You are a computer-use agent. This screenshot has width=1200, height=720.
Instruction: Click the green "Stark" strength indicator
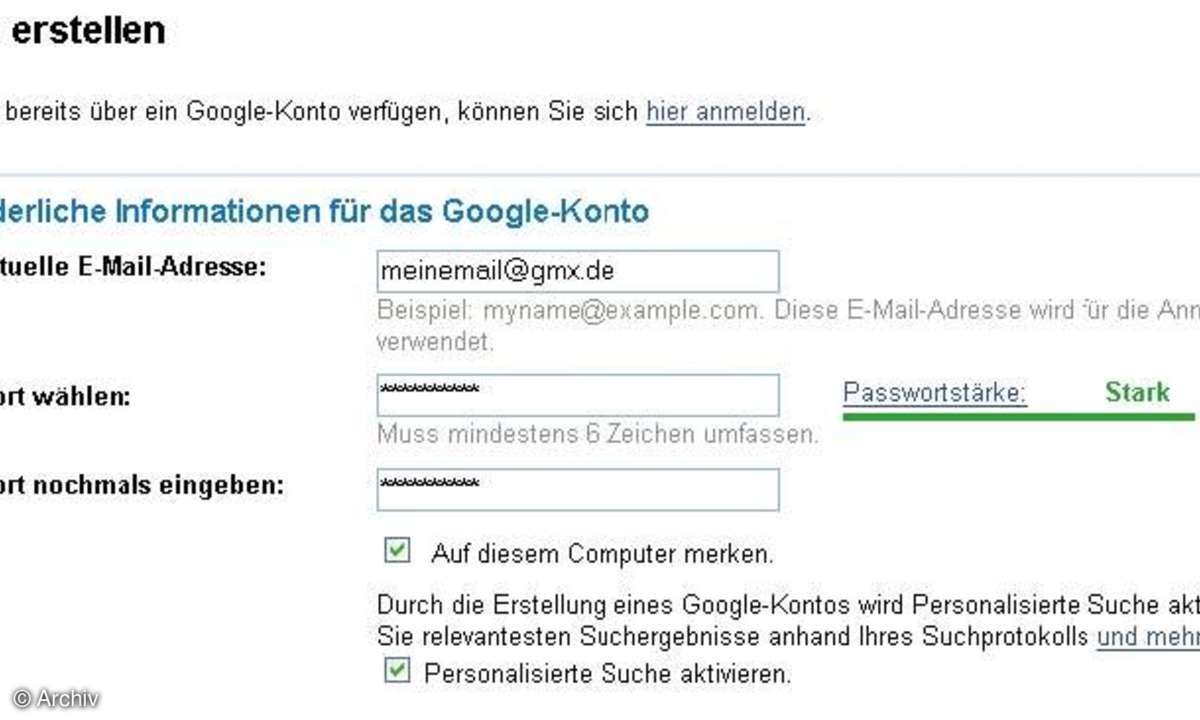(1137, 392)
